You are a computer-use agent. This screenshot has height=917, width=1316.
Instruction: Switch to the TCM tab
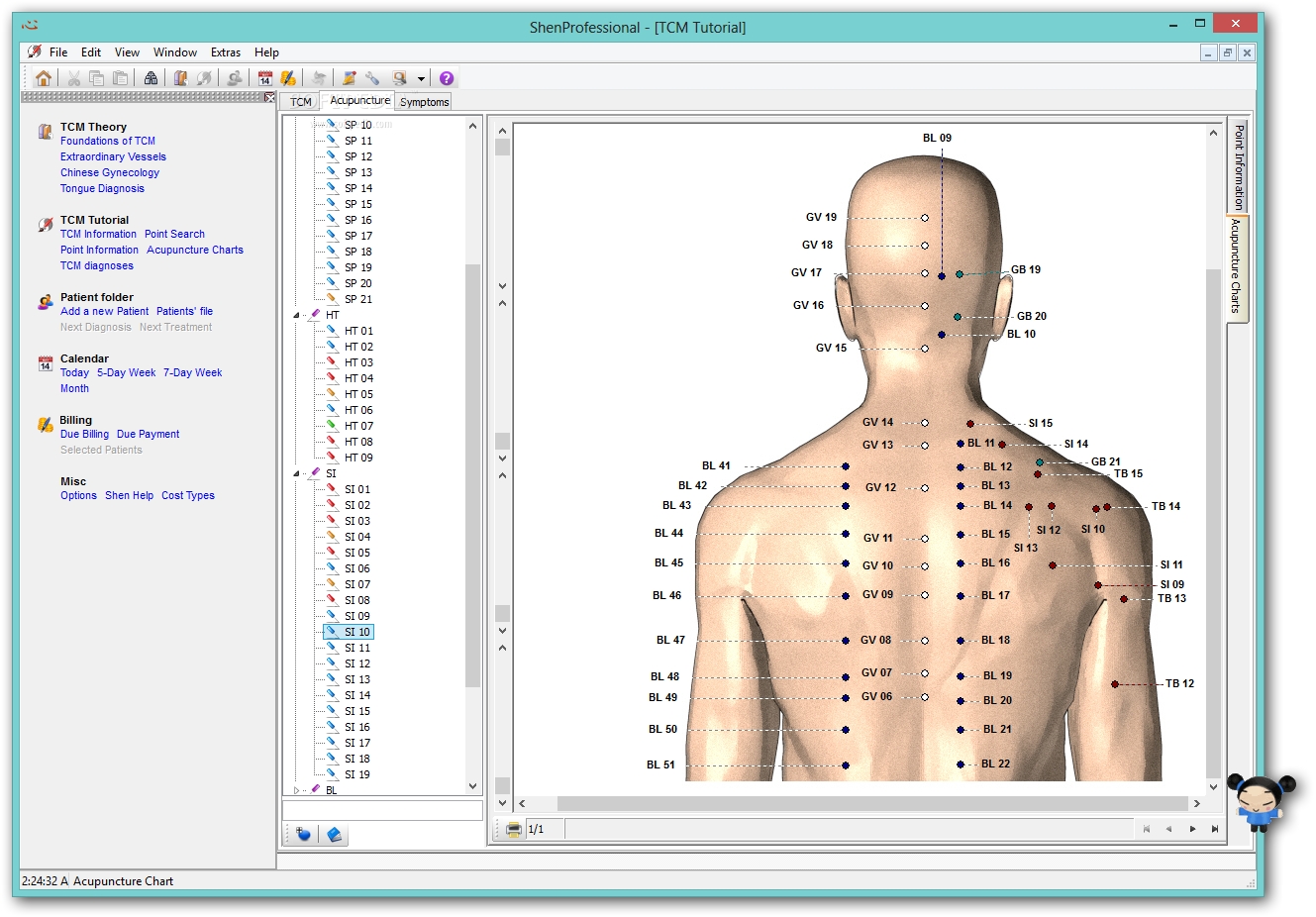click(x=301, y=102)
